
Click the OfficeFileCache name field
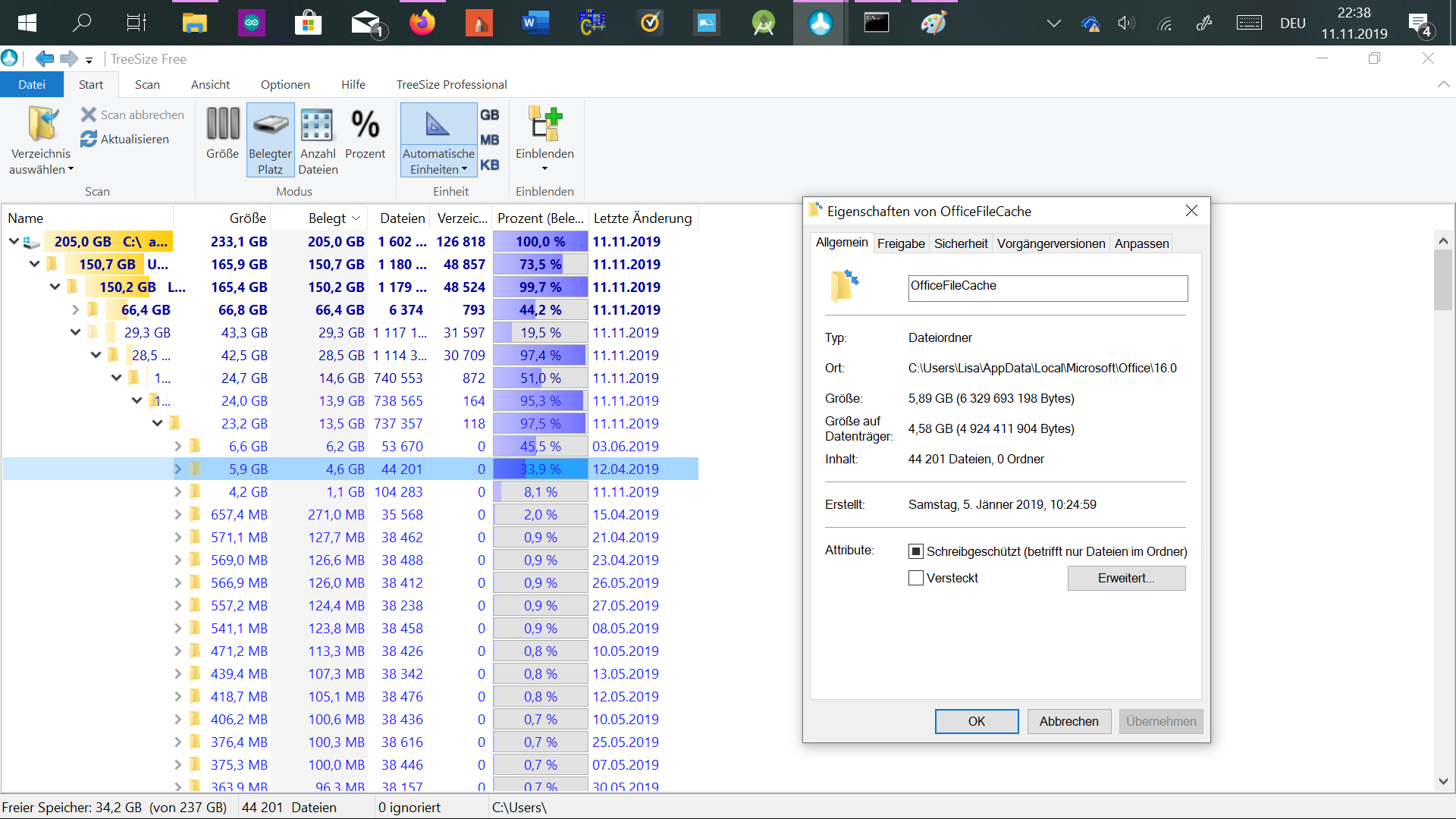[1047, 288]
